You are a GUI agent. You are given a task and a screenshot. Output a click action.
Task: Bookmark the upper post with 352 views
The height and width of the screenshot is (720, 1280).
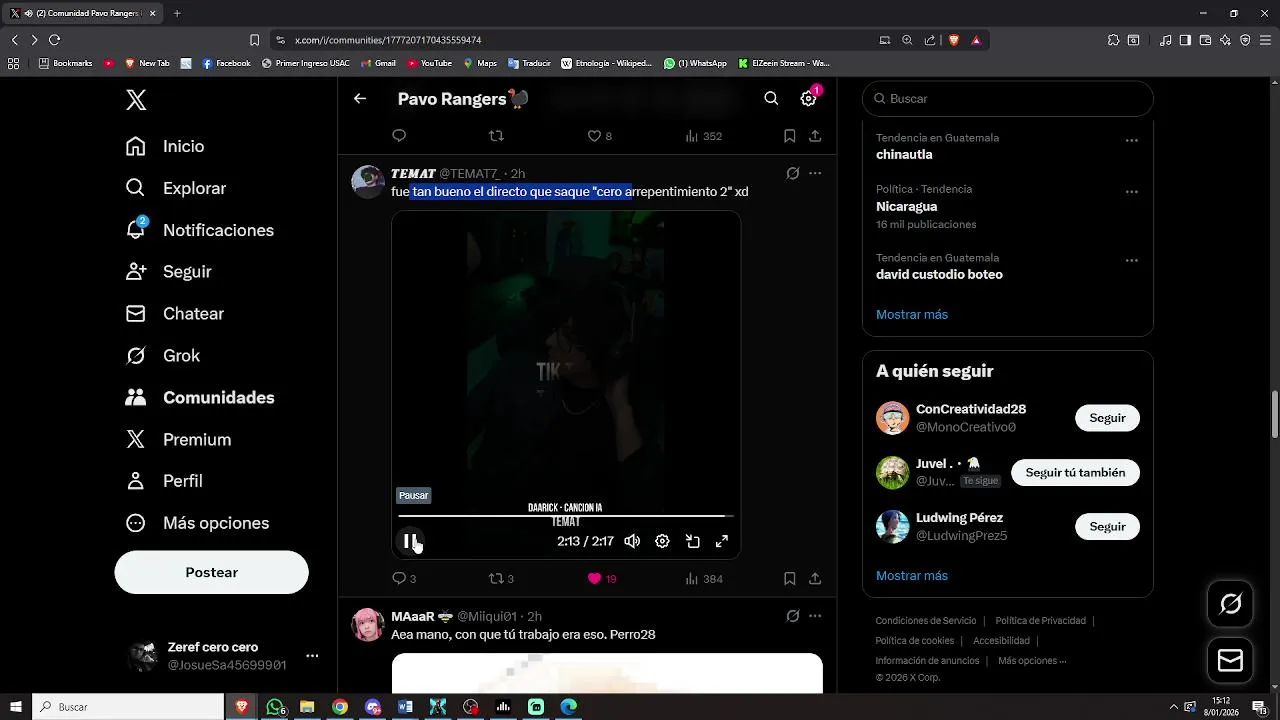tap(789, 136)
